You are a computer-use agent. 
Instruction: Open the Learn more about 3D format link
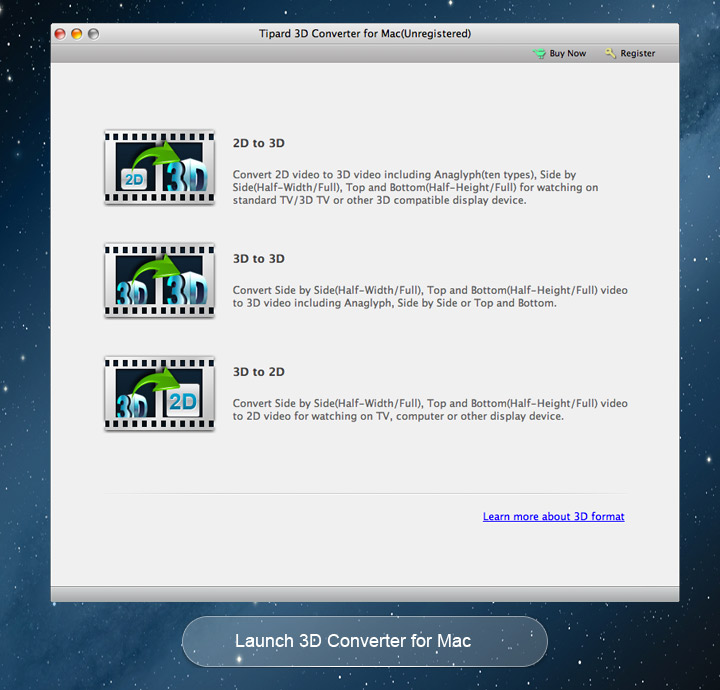(x=553, y=516)
